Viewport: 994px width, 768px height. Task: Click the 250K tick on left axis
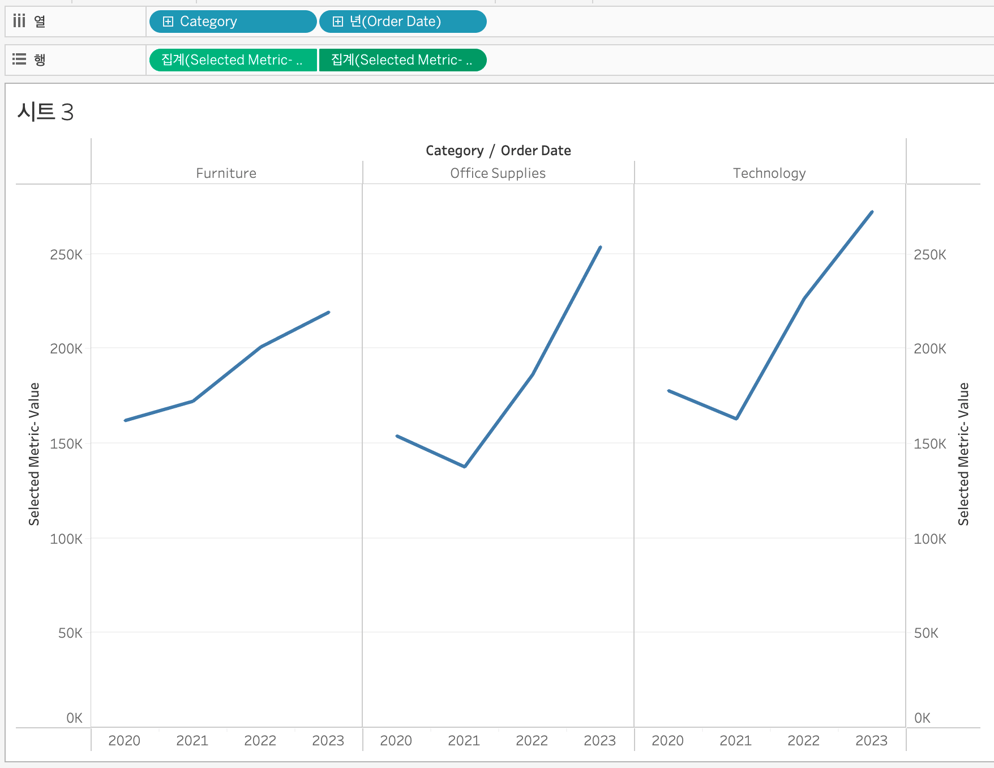(66, 254)
